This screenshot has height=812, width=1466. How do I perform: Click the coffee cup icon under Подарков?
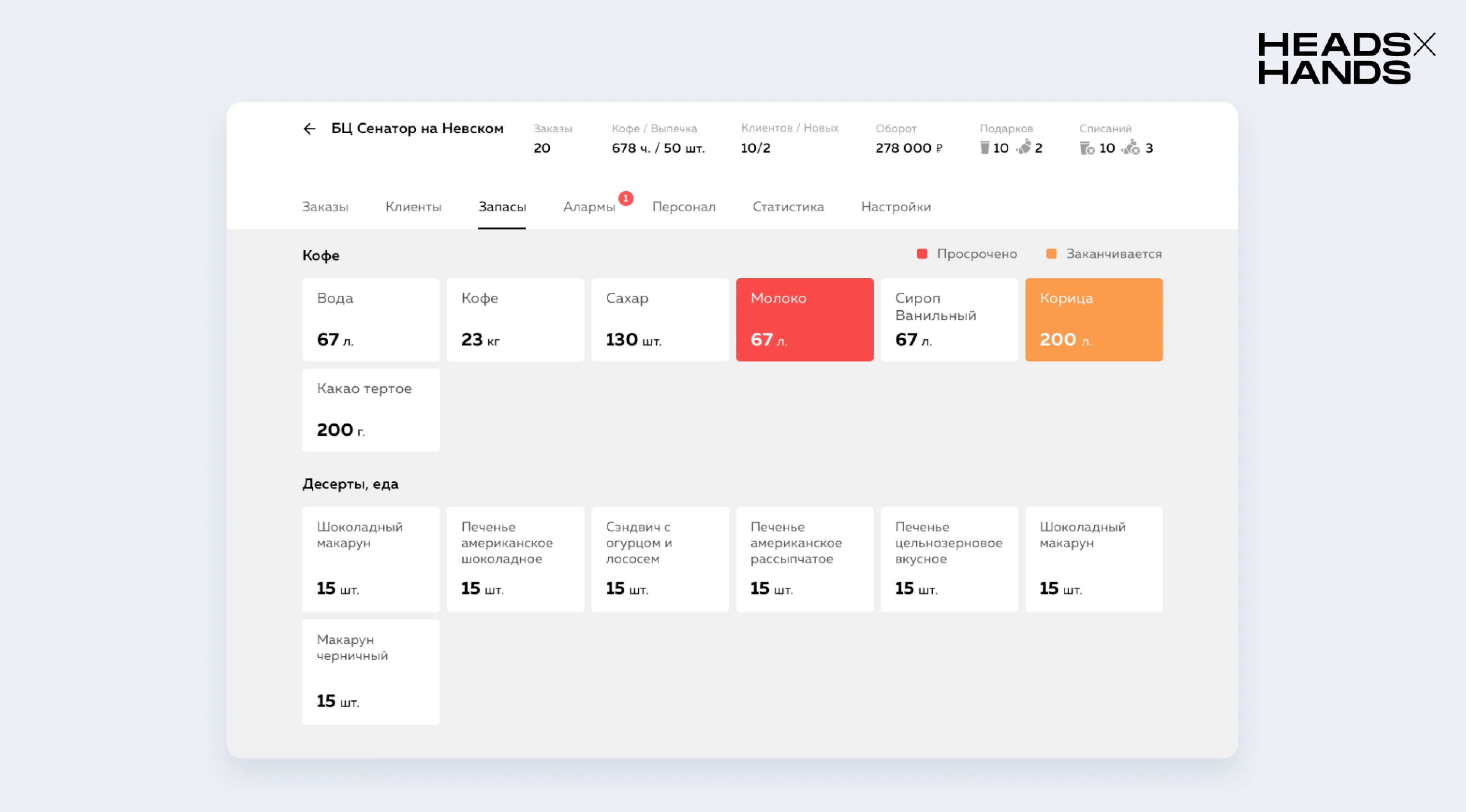click(x=985, y=148)
